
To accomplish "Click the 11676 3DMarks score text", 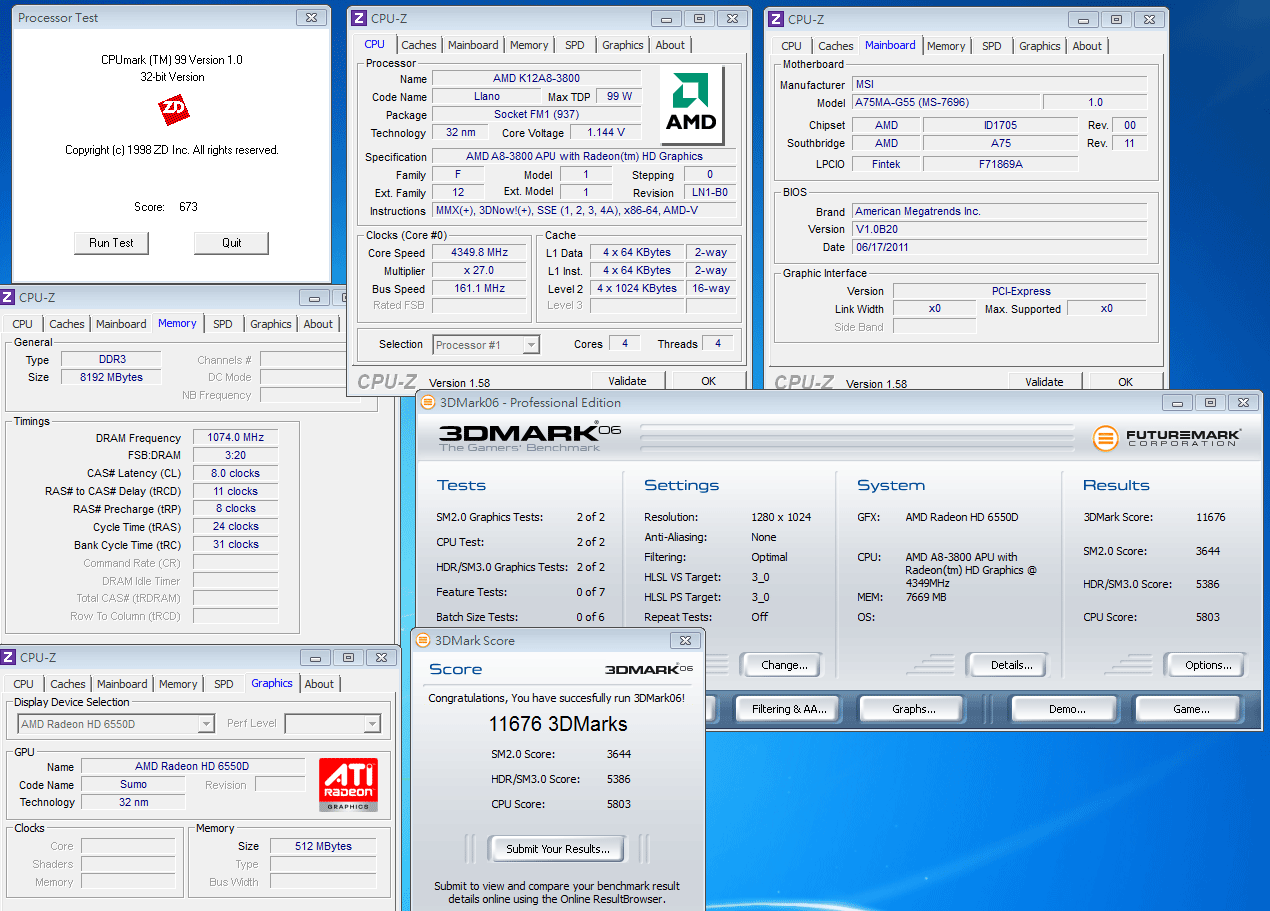I will [558, 724].
